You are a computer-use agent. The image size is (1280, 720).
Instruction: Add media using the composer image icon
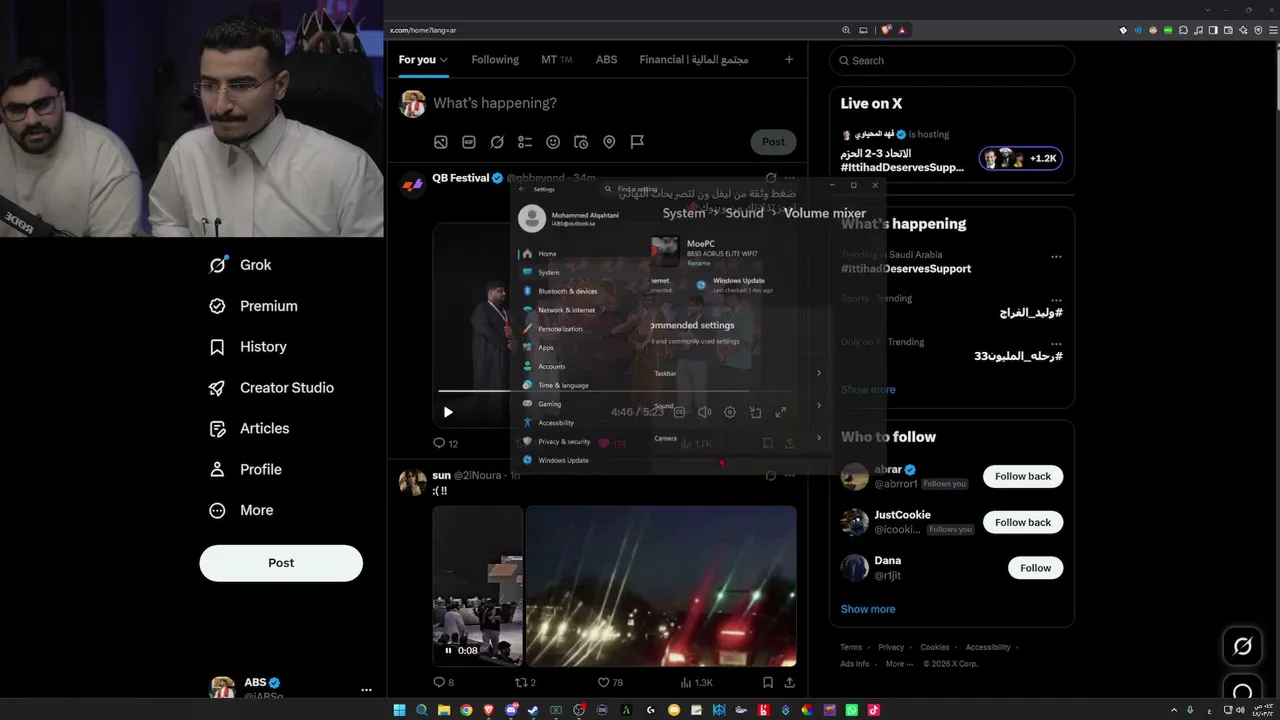click(x=441, y=142)
